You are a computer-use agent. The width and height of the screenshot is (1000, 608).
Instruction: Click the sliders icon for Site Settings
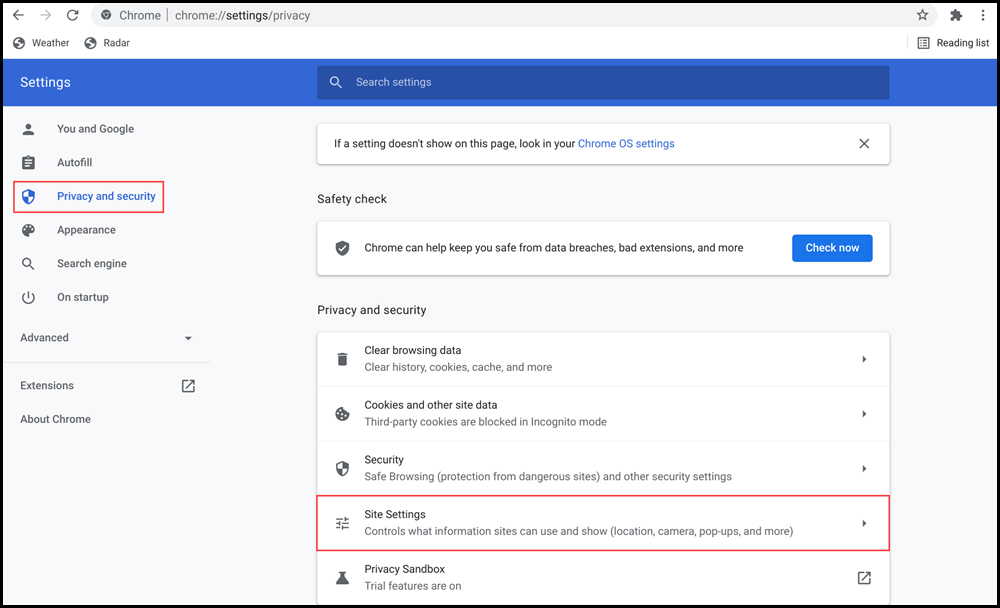tap(342, 523)
